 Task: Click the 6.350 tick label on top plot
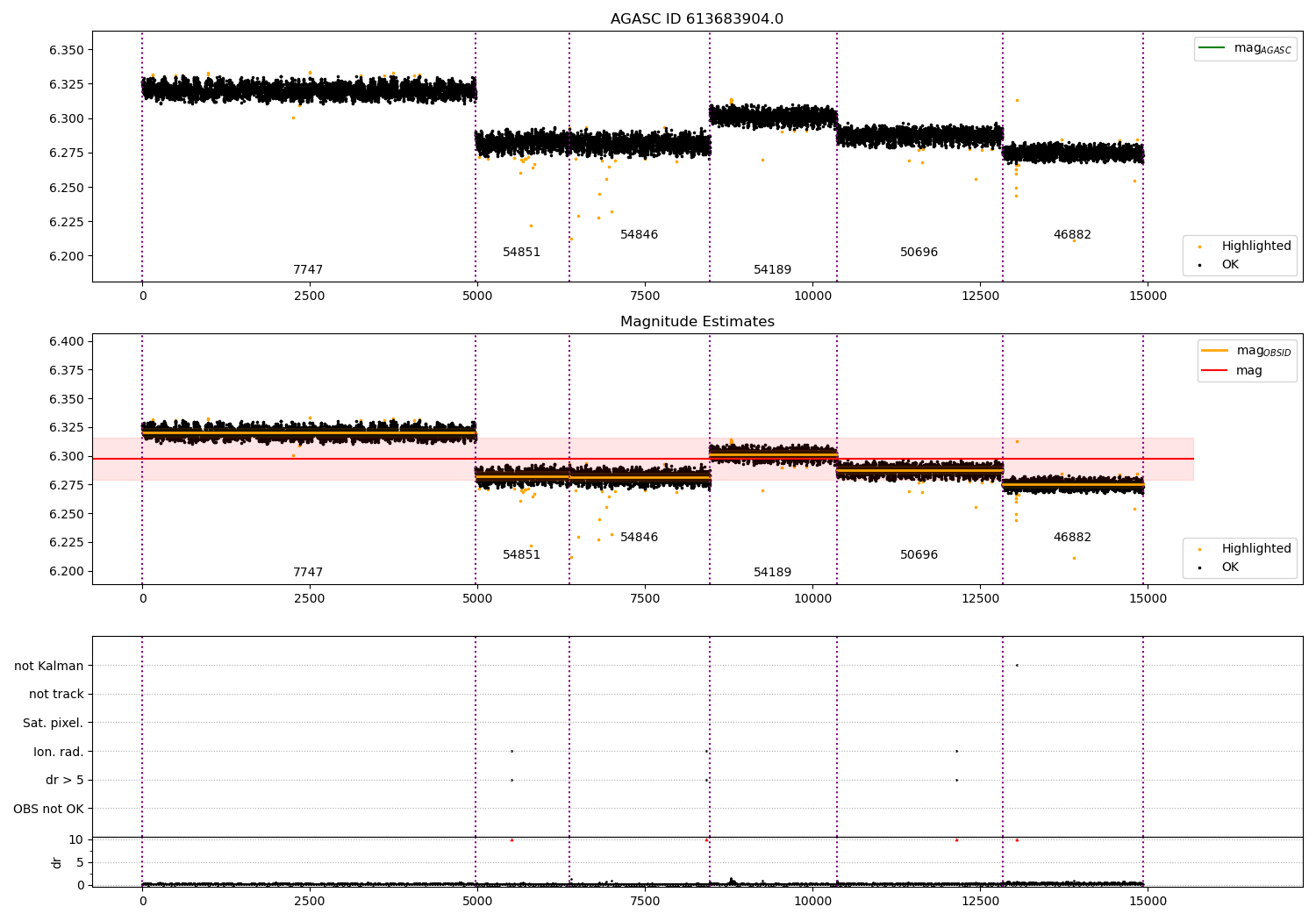point(67,50)
